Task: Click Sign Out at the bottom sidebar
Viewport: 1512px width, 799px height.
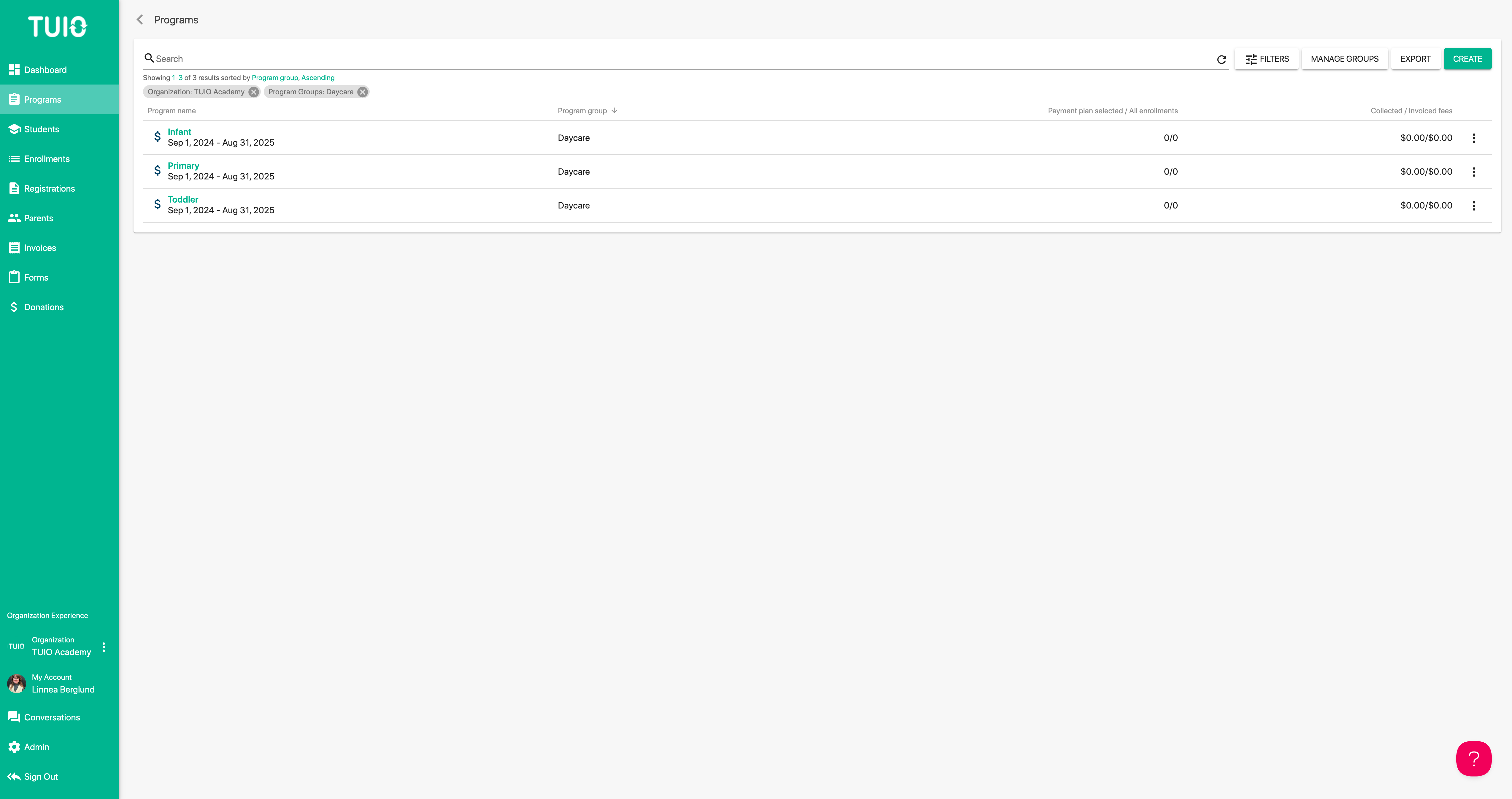Action: tap(40, 776)
